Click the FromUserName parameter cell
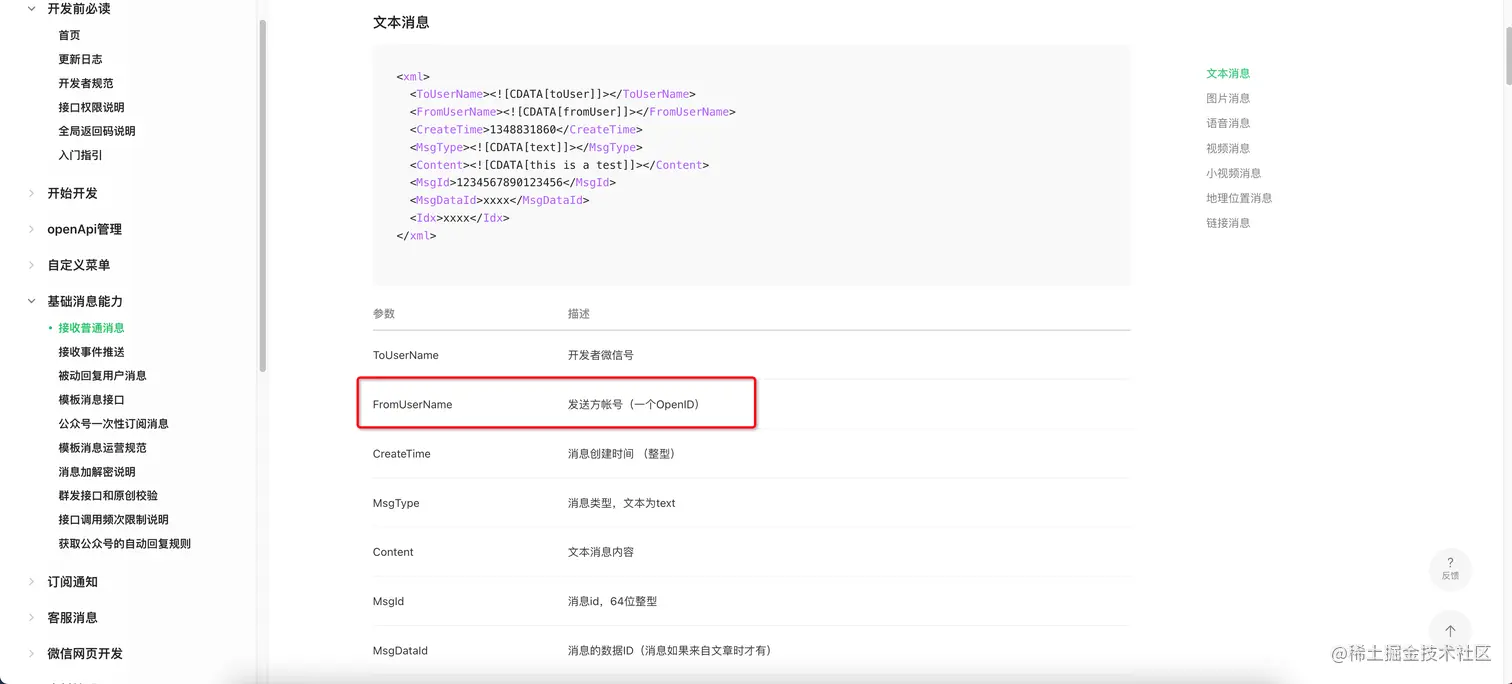Image resolution: width=1512 pixels, height=684 pixels. coord(412,404)
